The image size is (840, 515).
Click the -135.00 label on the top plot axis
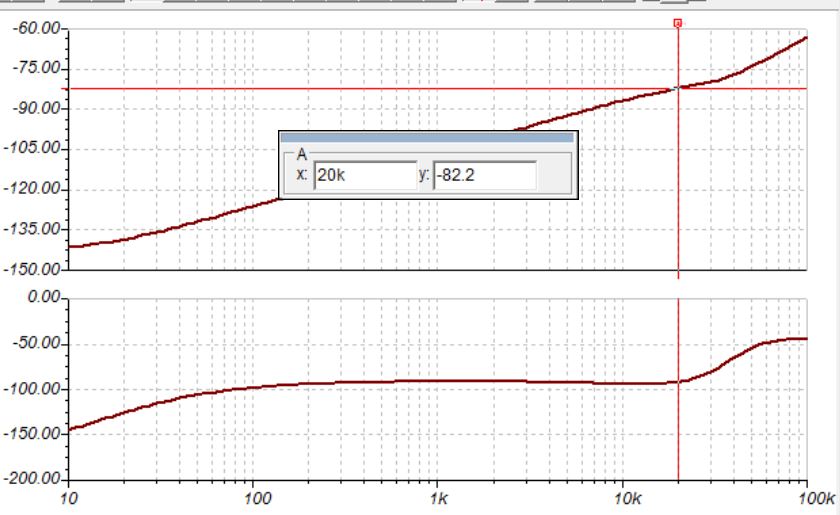(x=32, y=229)
